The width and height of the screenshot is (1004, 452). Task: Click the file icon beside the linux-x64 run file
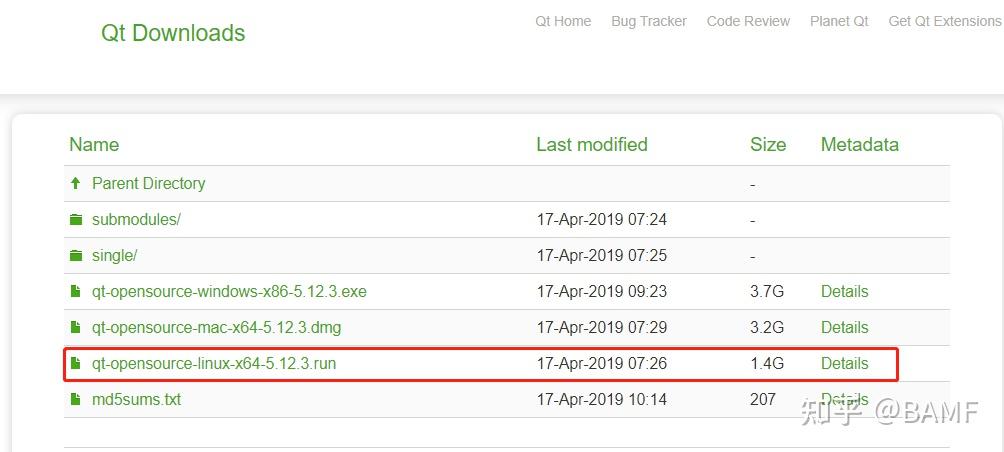75,364
